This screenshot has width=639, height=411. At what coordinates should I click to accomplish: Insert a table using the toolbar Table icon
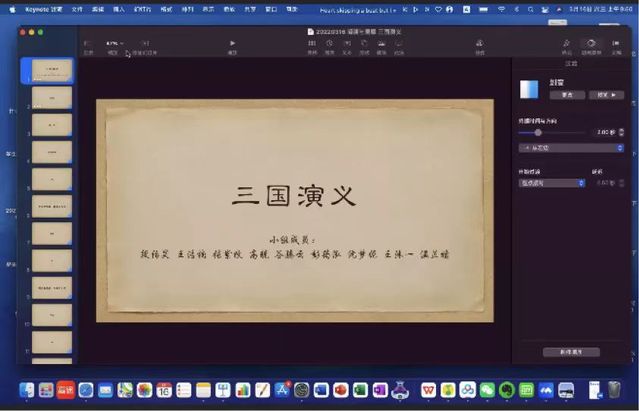pos(312,45)
